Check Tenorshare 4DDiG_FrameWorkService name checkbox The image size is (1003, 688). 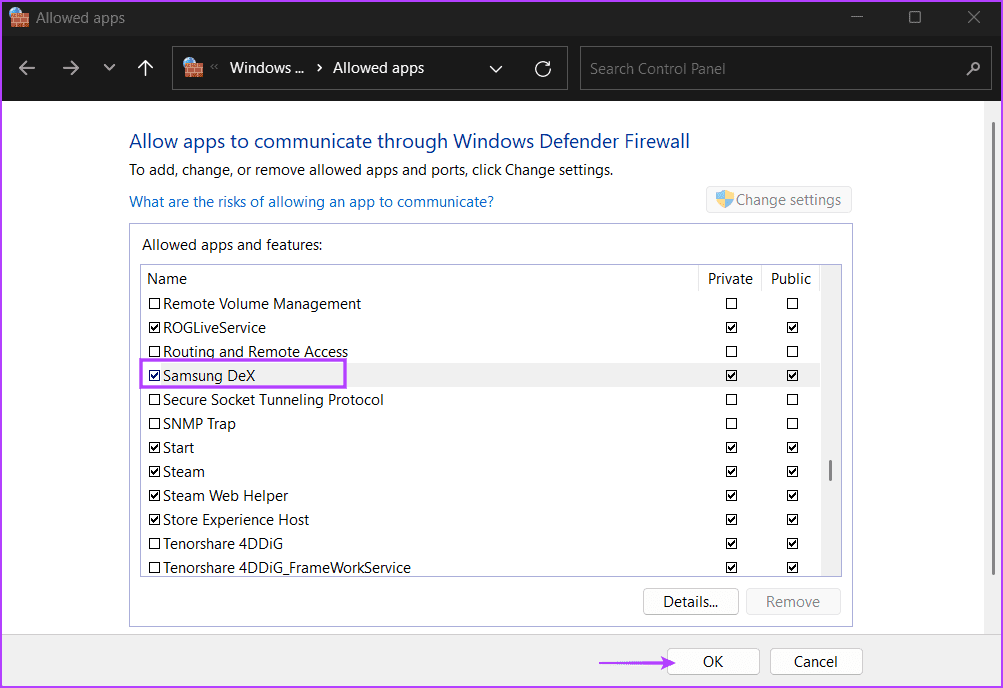click(x=154, y=567)
